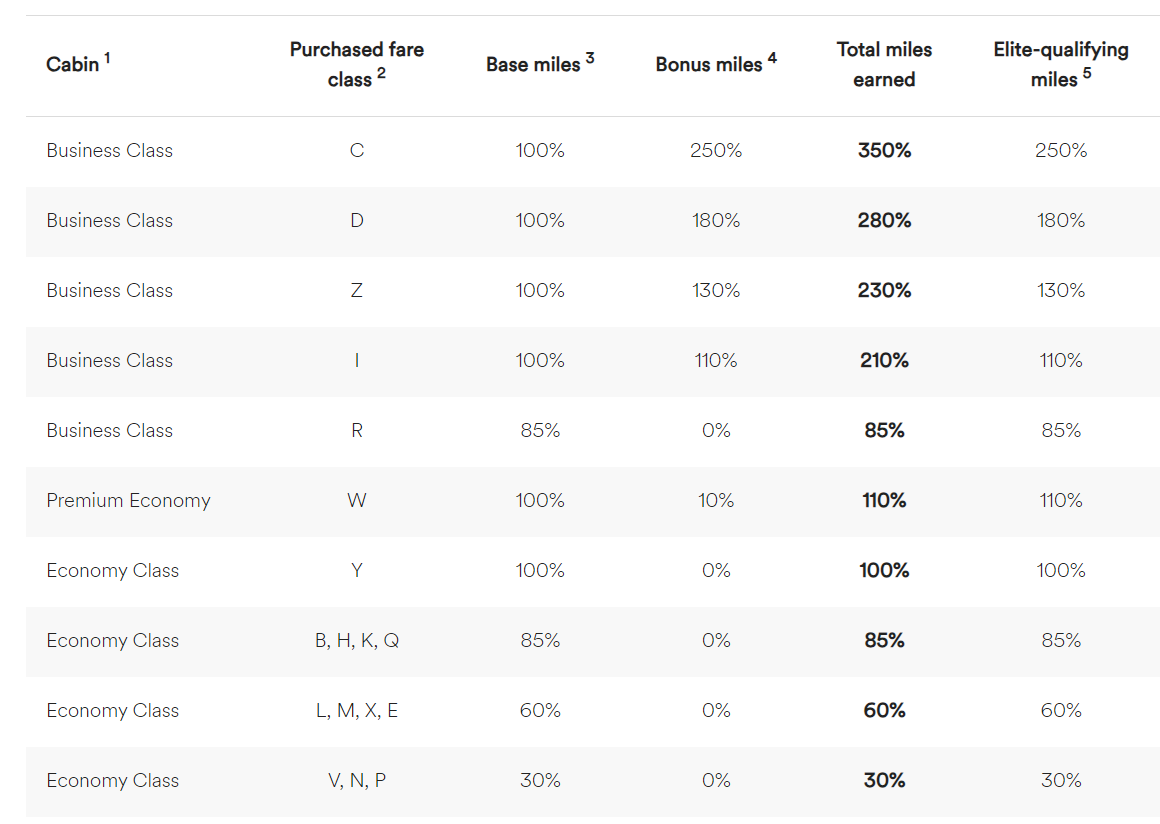
Task: Open footnote 2 after Purchased fare class
Action: pos(381,73)
